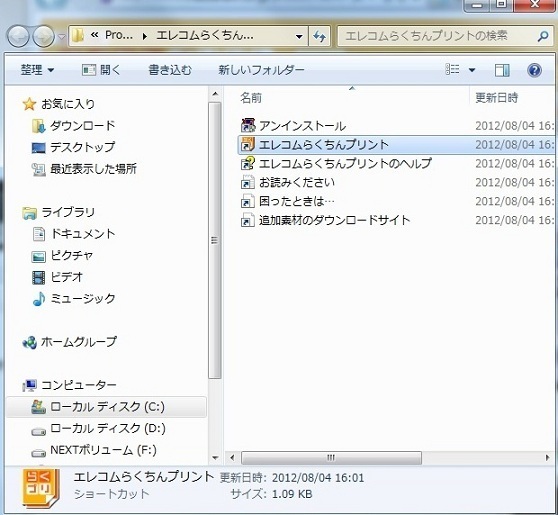Image resolution: width=558 pixels, height=515 pixels.
Task: Select お気に入り in navigation pane
Action: (x=68, y=104)
